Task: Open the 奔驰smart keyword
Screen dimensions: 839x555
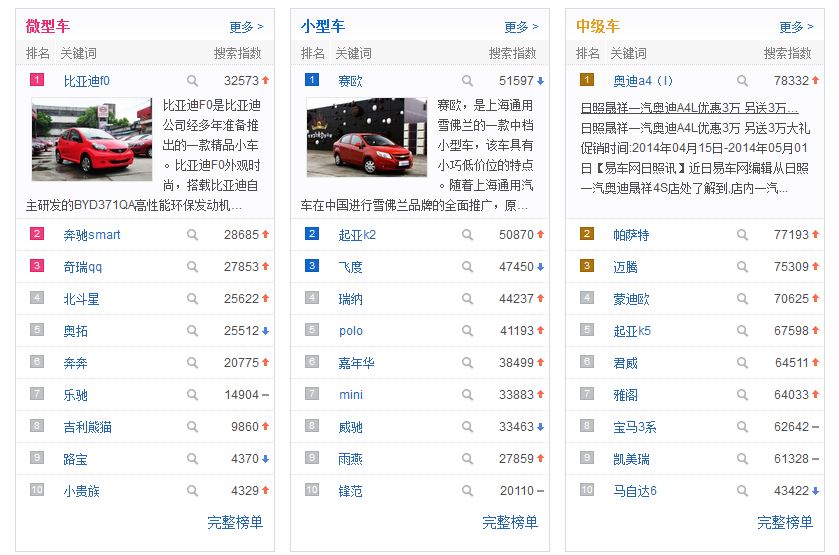Action: [92, 235]
